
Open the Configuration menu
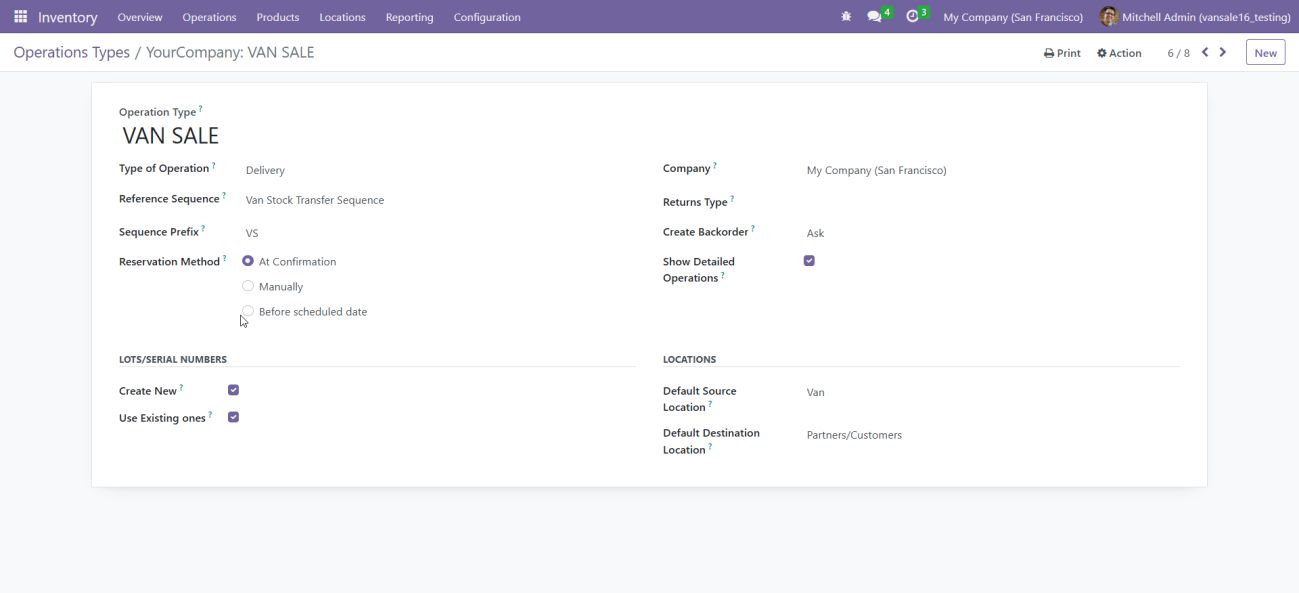pyautogui.click(x=486, y=17)
